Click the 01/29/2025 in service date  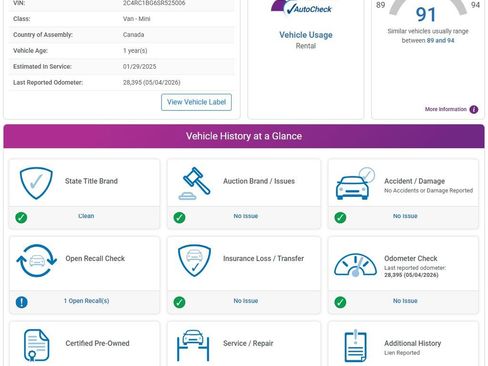coord(139,67)
